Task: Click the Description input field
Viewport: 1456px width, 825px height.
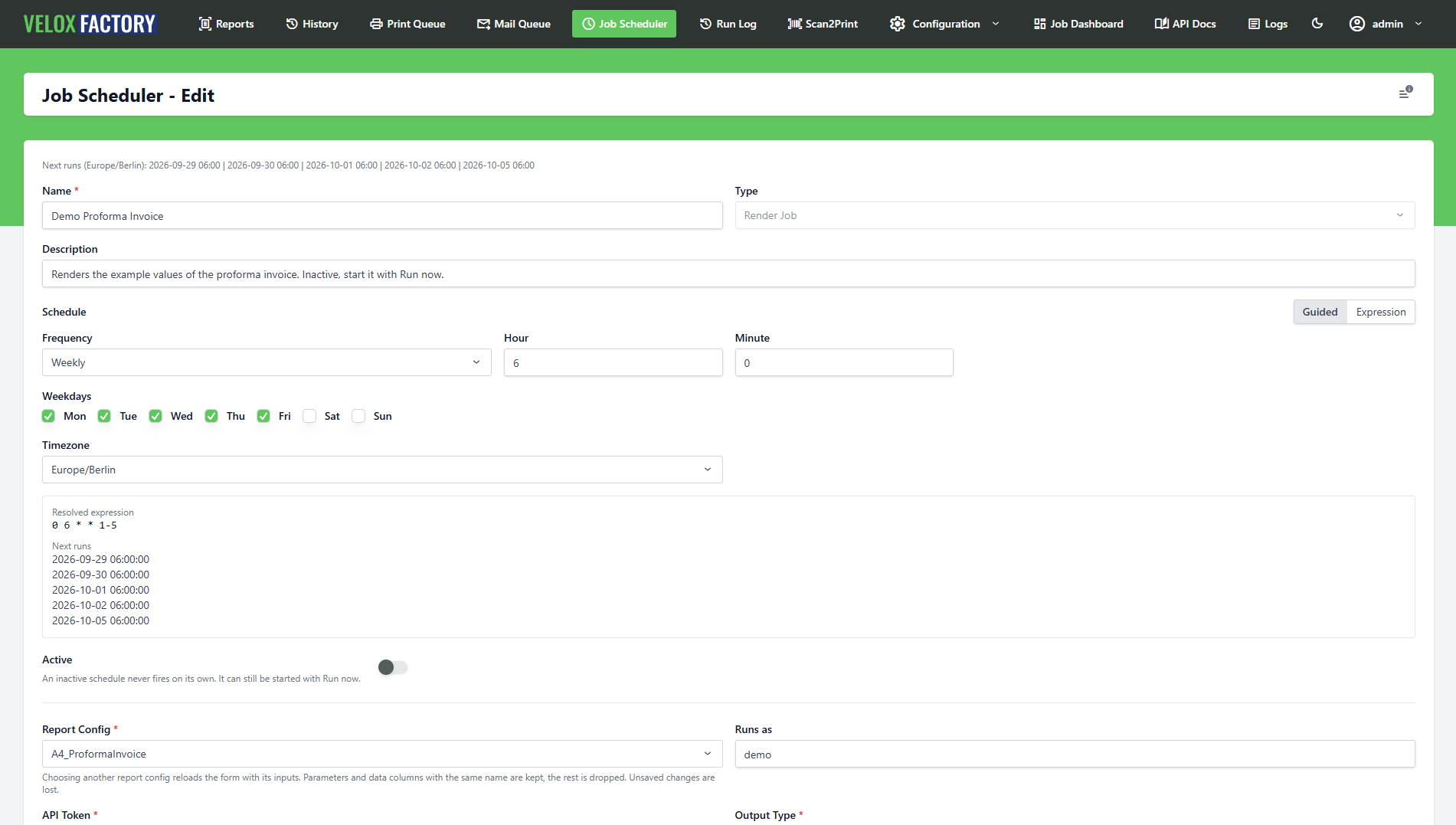Action: tap(728, 273)
